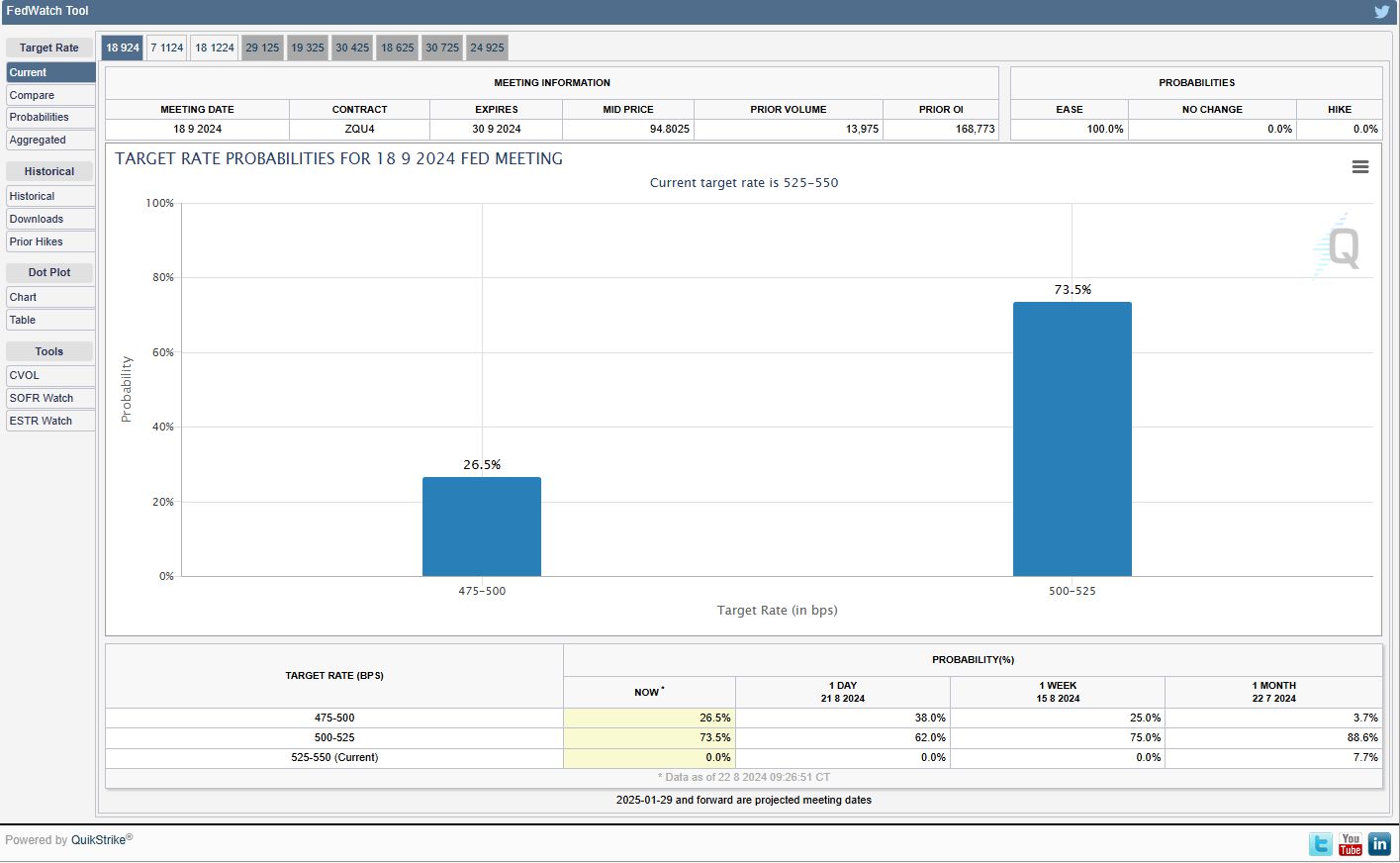Click the 475-500 bar in the chart
This screenshot has height=863, width=1400.
point(482,527)
